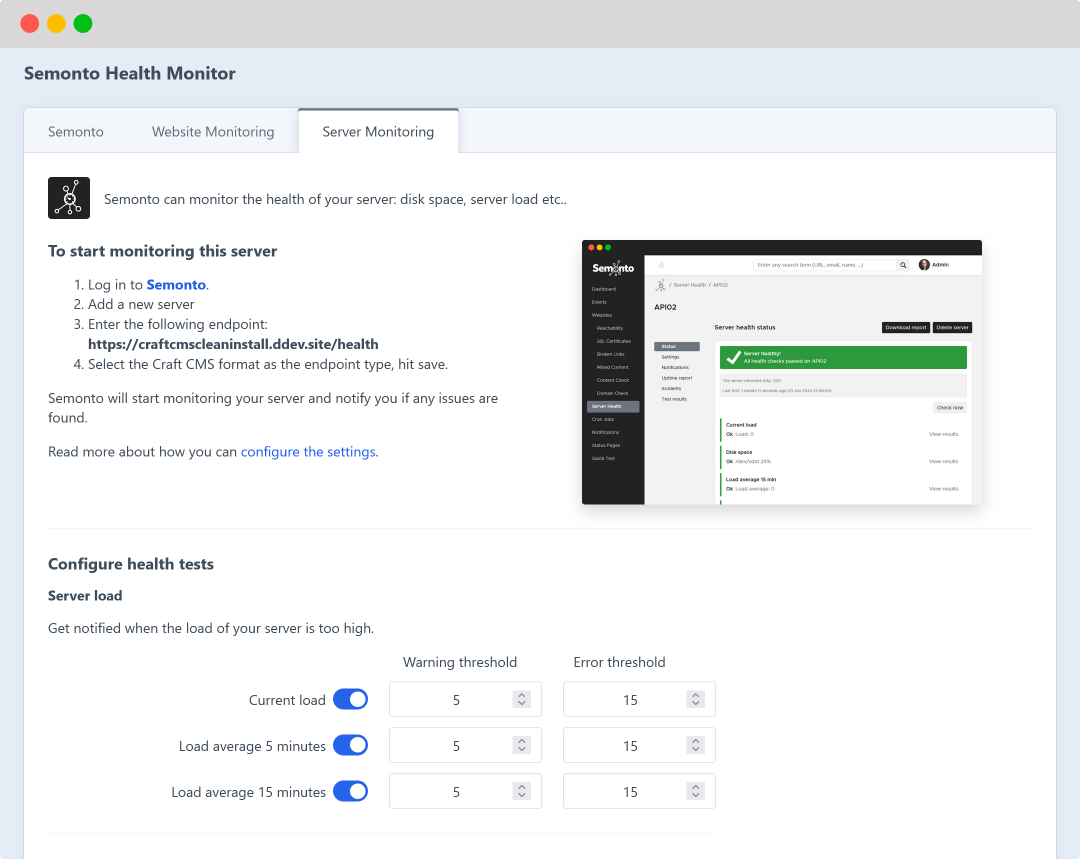Follow the bold Semonto login link
Viewport: 1080px width, 859px height.
[x=176, y=284]
